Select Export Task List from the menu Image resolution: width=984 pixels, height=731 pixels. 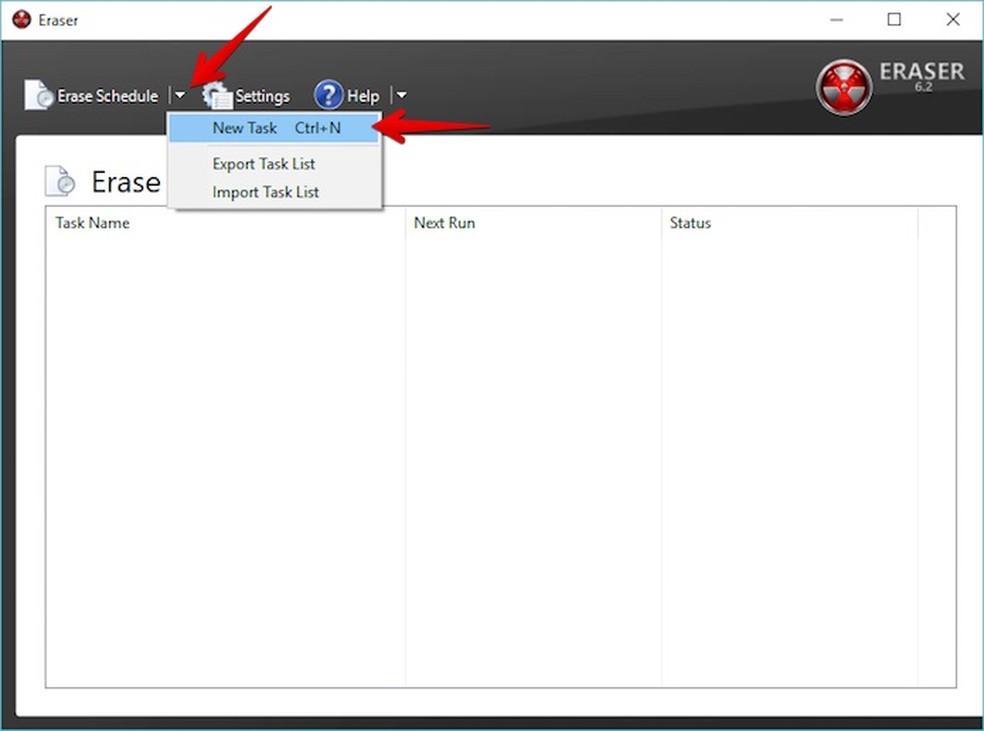263,164
